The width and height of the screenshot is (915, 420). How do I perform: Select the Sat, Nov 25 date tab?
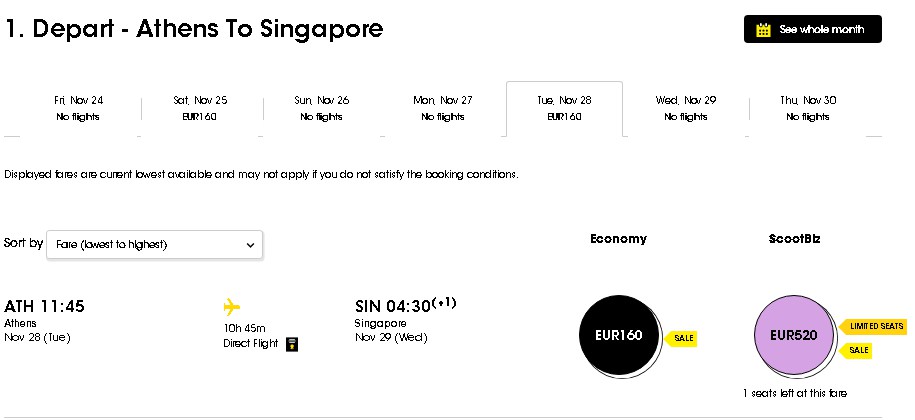[x=200, y=108]
